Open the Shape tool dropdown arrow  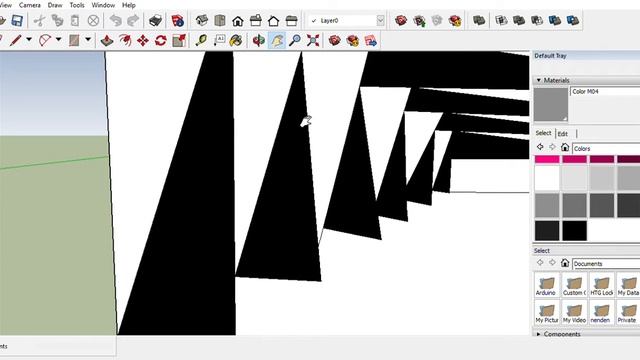(88, 40)
